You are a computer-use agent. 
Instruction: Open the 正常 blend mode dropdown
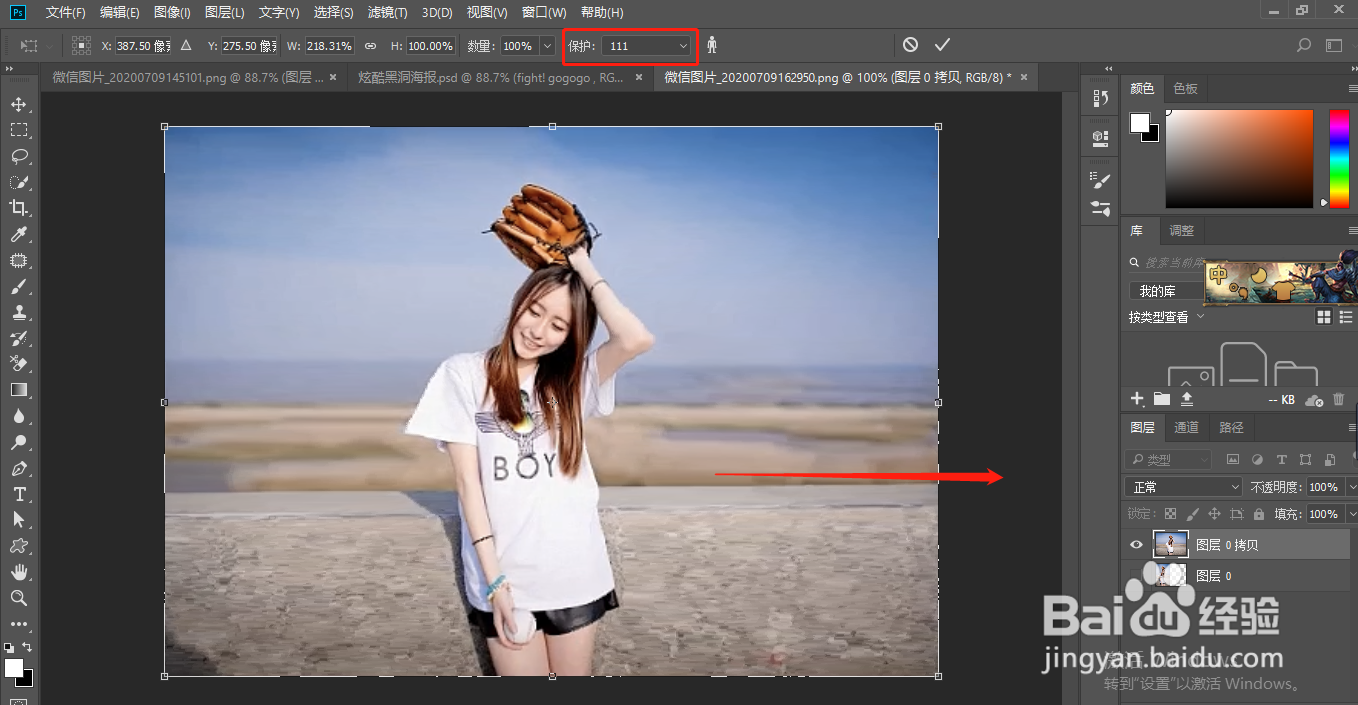pyautogui.click(x=1183, y=487)
